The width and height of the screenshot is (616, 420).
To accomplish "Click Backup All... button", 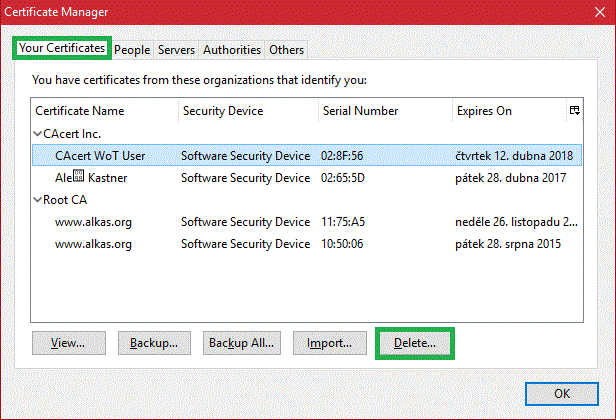I will [x=241, y=343].
